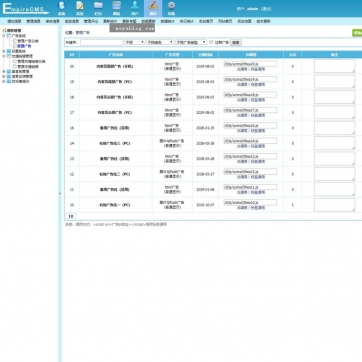Click the JS调用 link in row 10

pyautogui.click(x=242, y=208)
